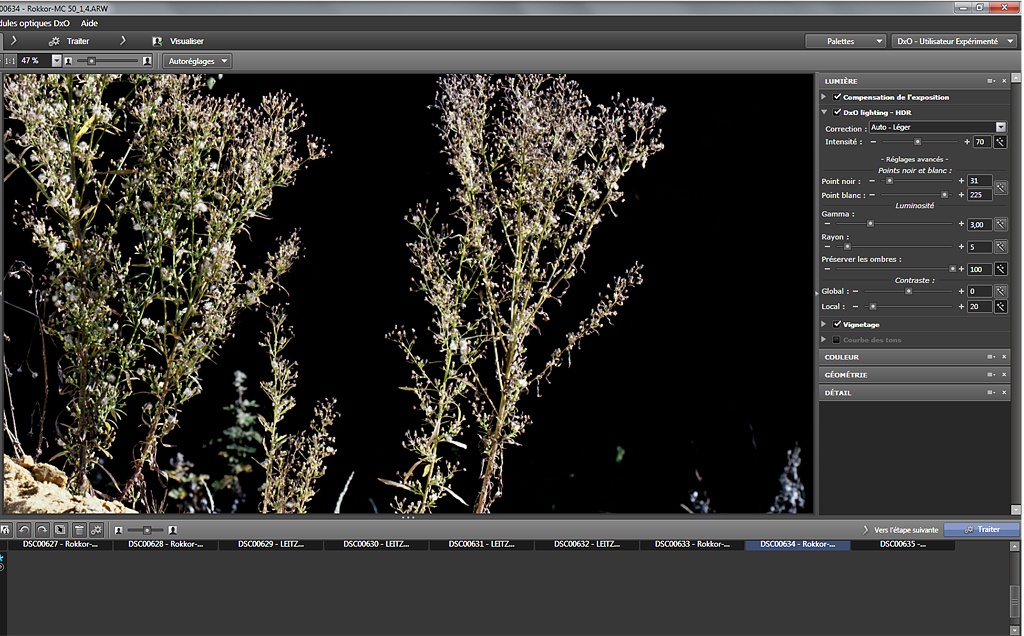
Task: Click the Intensité slider handle
Action: (918, 142)
